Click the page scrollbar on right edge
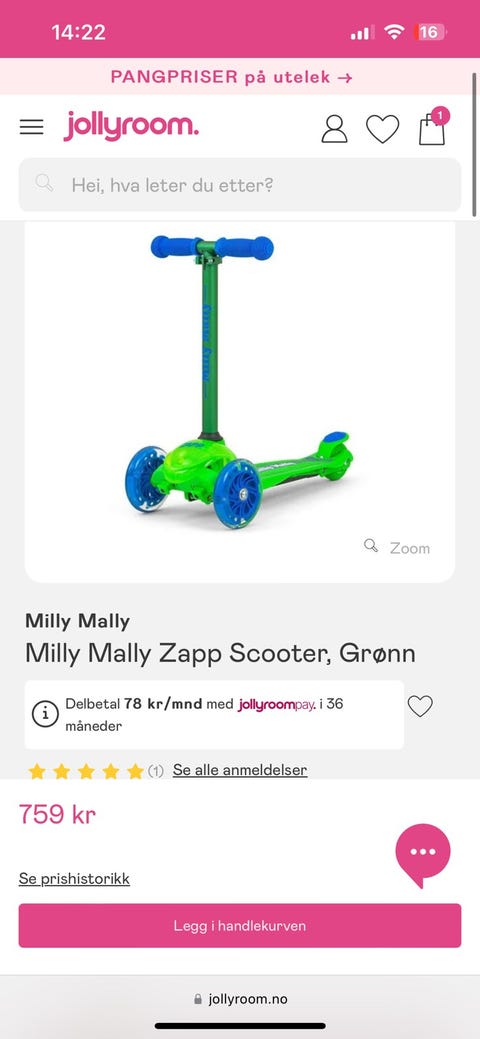The width and height of the screenshot is (480, 1039). [x=474, y=144]
